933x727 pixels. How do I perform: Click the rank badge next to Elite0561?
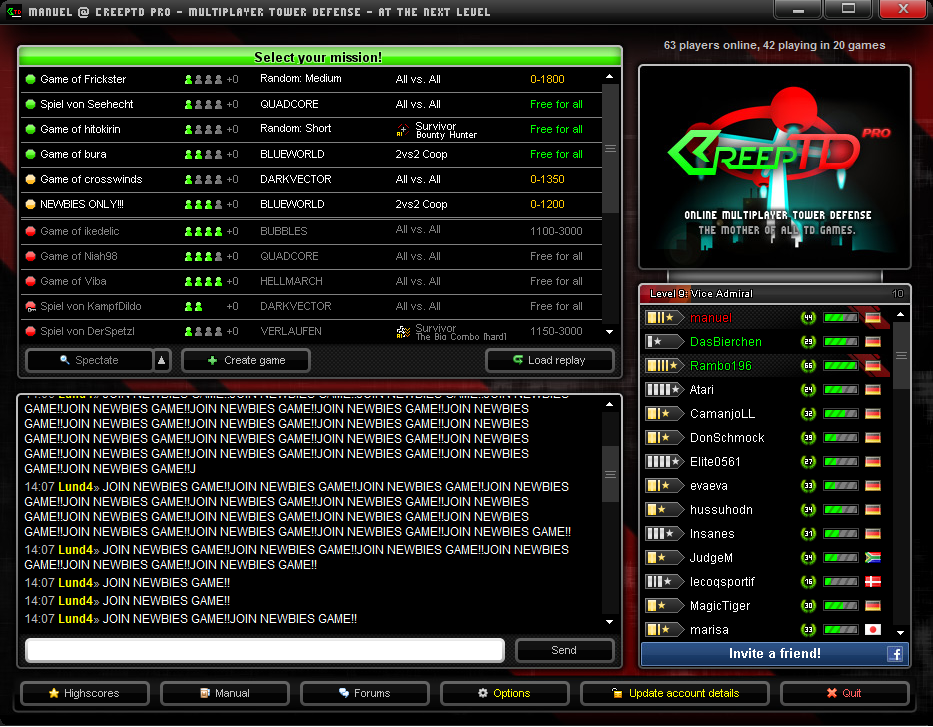pyautogui.click(x=663, y=462)
